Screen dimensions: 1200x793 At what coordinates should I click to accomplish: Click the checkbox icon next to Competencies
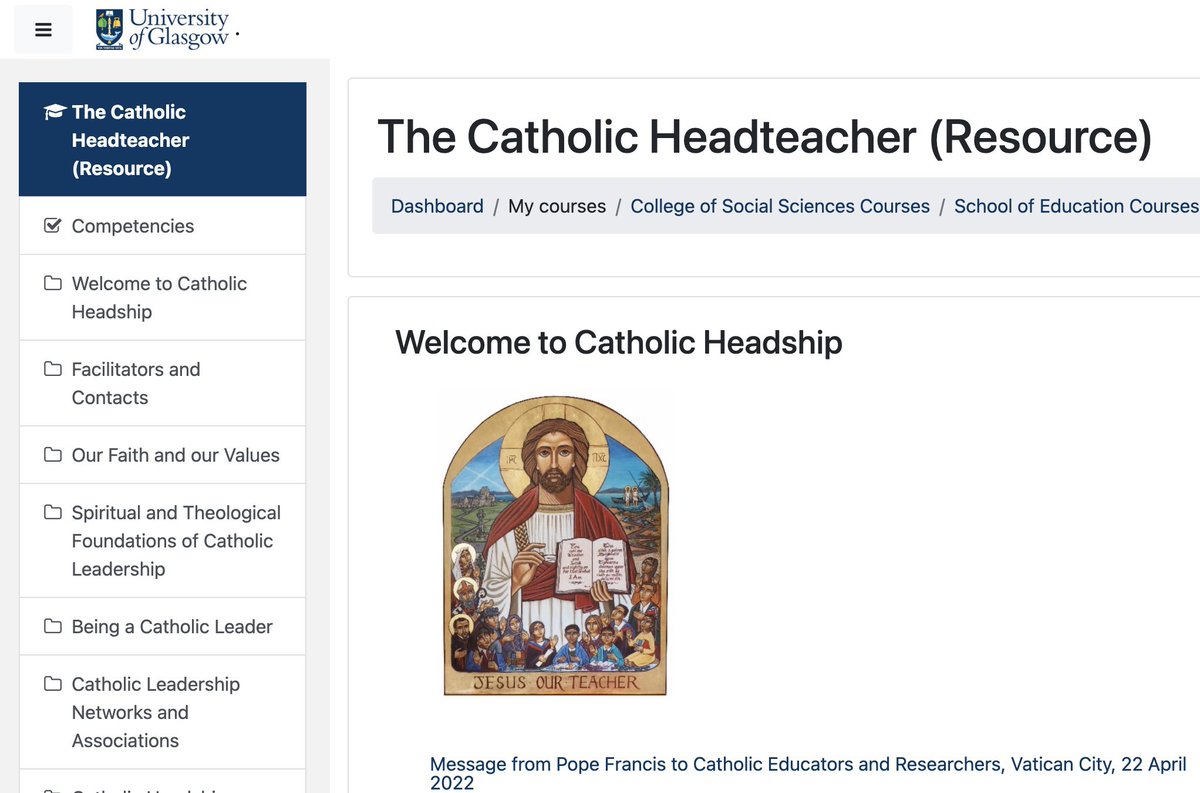(x=53, y=226)
